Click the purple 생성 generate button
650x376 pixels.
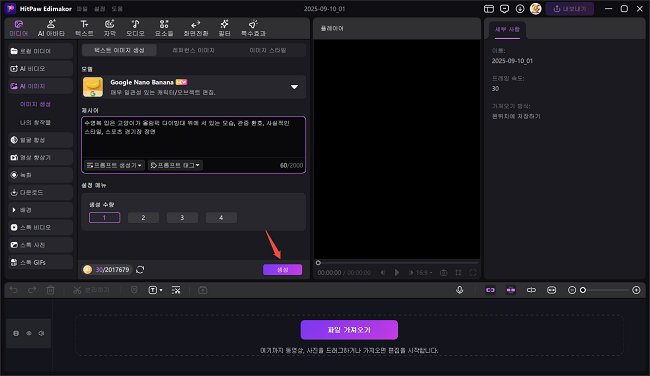click(282, 270)
